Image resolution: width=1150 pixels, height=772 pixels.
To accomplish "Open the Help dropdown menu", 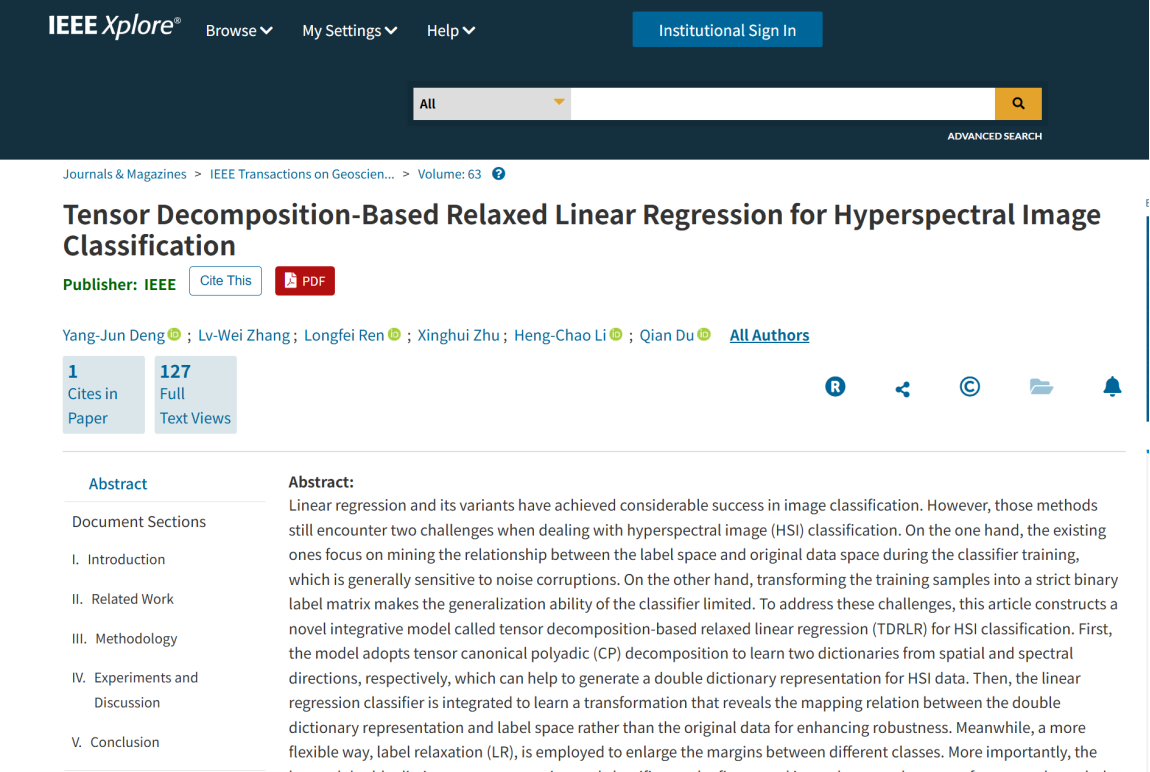I will coord(450,31).
